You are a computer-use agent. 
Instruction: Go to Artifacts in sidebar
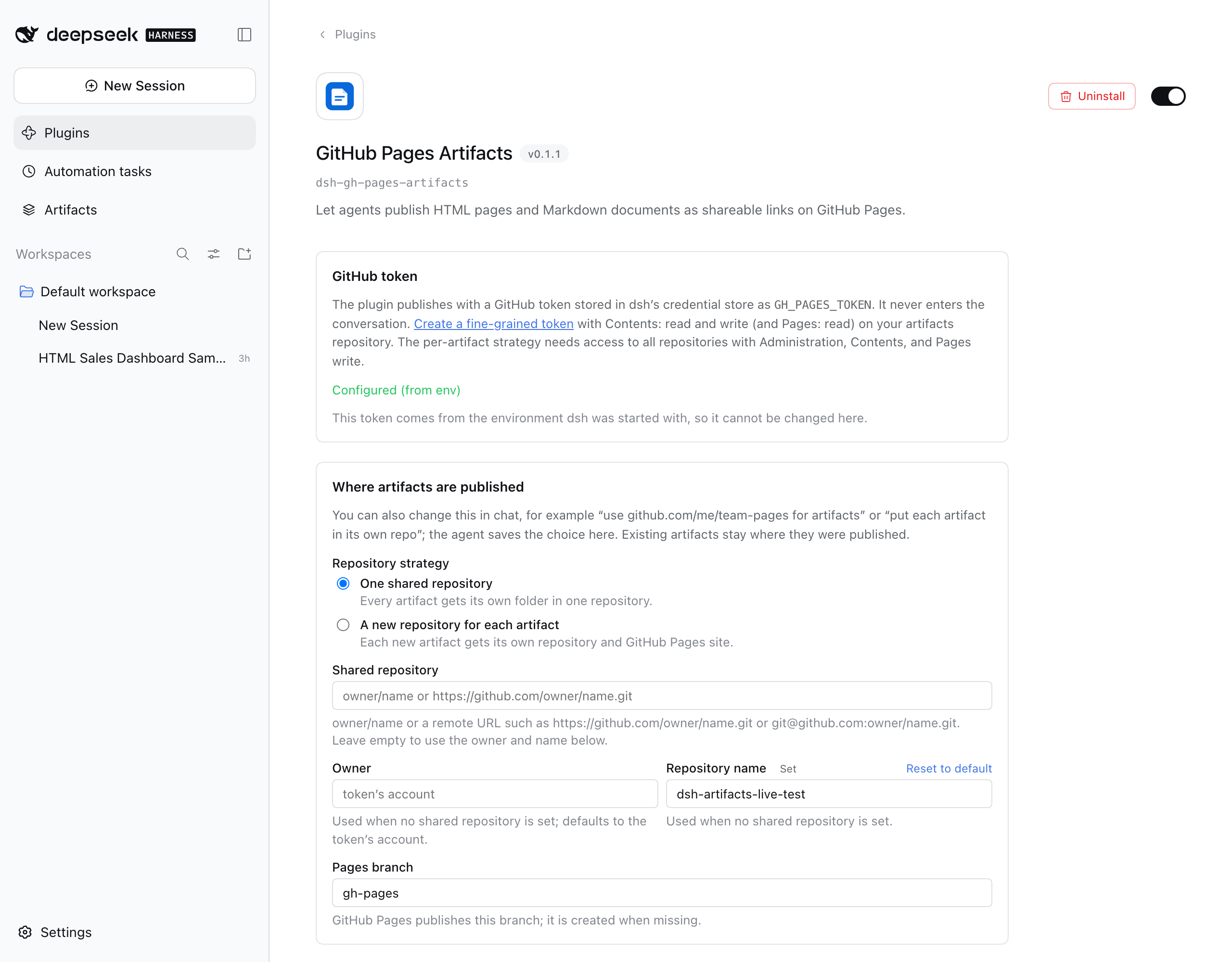135,210
